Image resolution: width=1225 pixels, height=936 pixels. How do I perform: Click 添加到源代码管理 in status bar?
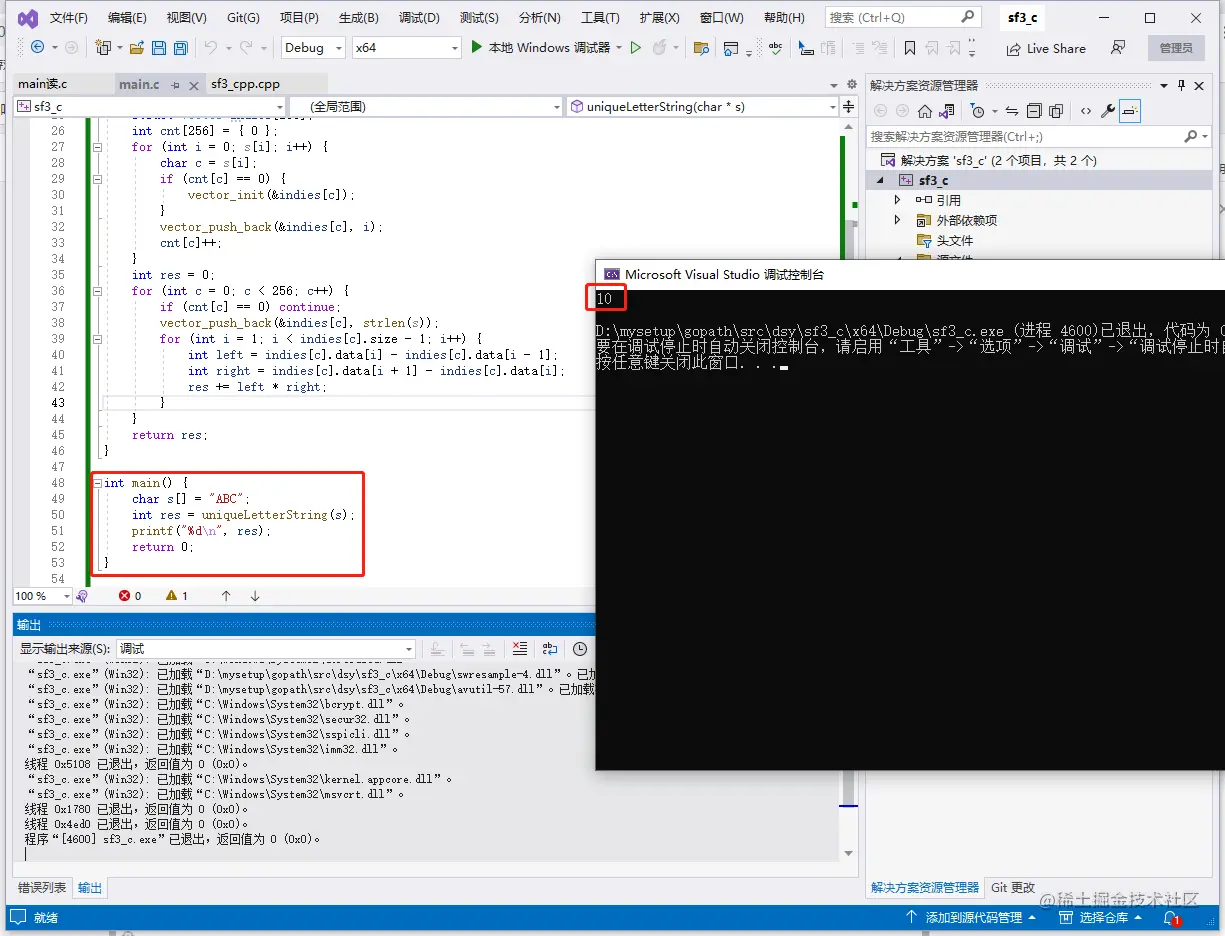coord(972,917)
